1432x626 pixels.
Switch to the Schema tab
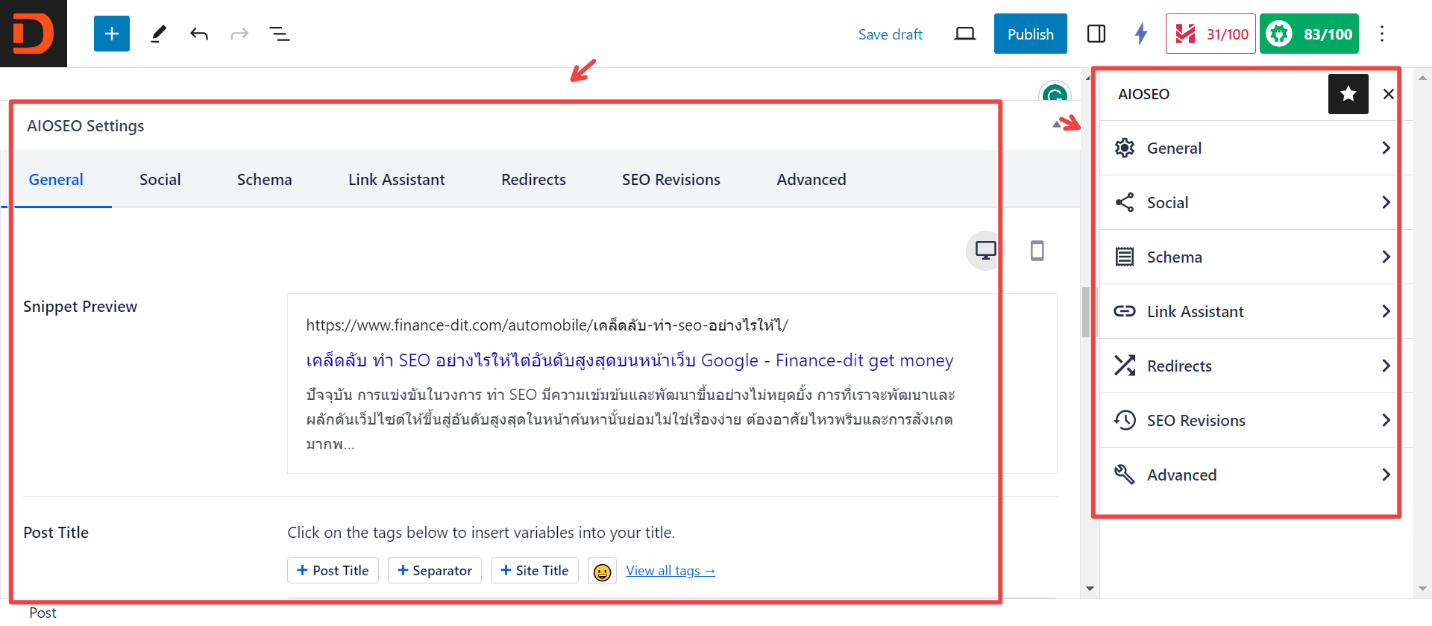265,180
